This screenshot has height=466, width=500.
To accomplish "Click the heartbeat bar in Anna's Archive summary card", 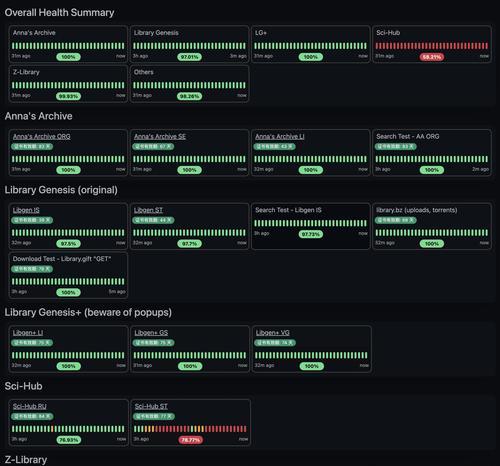I will 68,46.
